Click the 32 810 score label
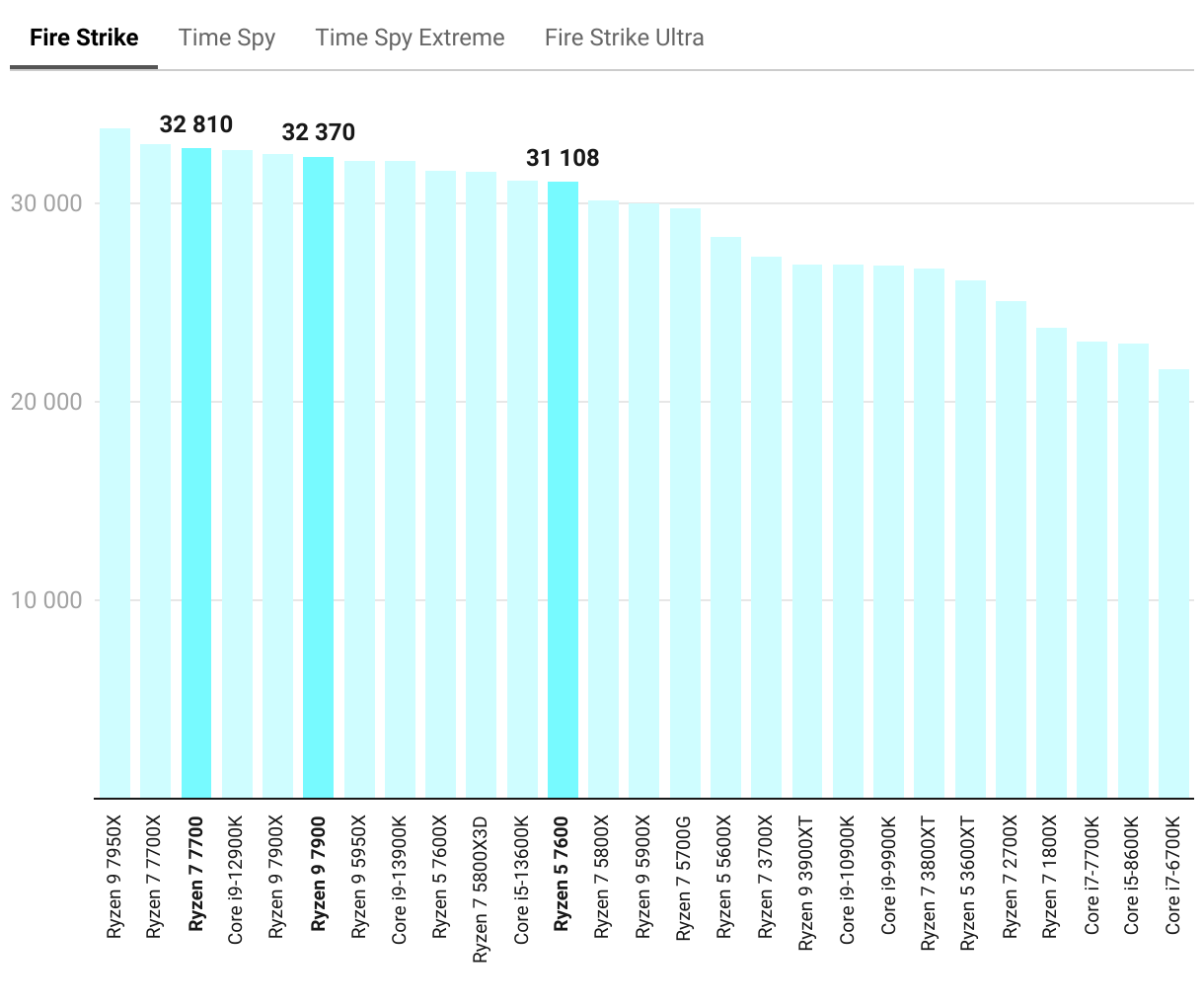1204x1007 pixels. (196, 124)
